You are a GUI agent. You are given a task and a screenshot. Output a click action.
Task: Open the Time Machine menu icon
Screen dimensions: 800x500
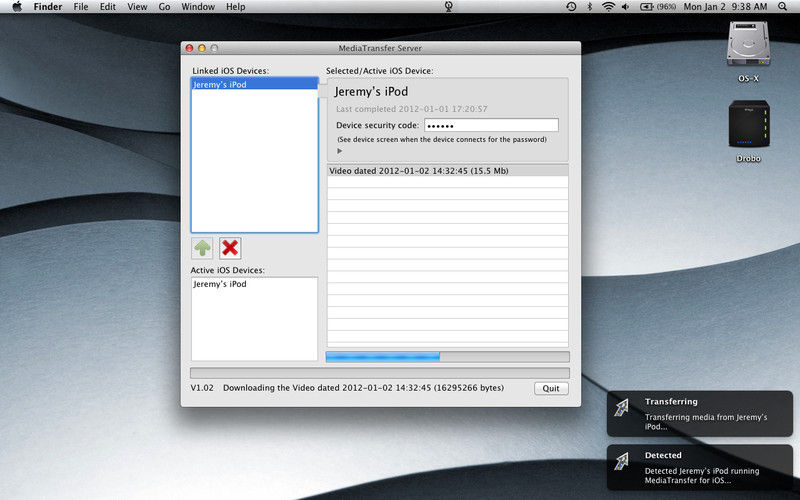tap(571, 7)
